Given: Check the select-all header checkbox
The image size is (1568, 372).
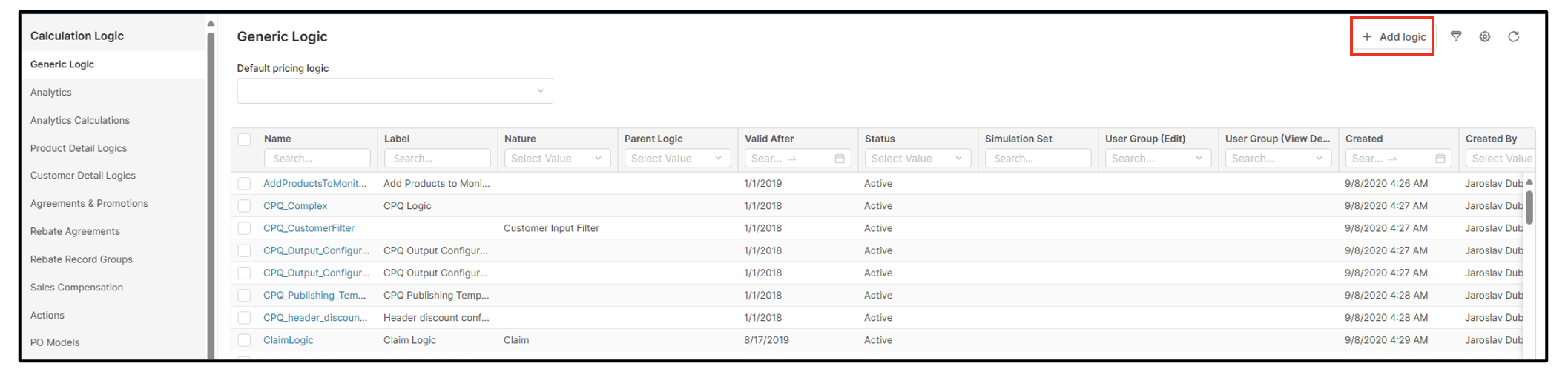Looking at the screenshot, I should (245, 139).
